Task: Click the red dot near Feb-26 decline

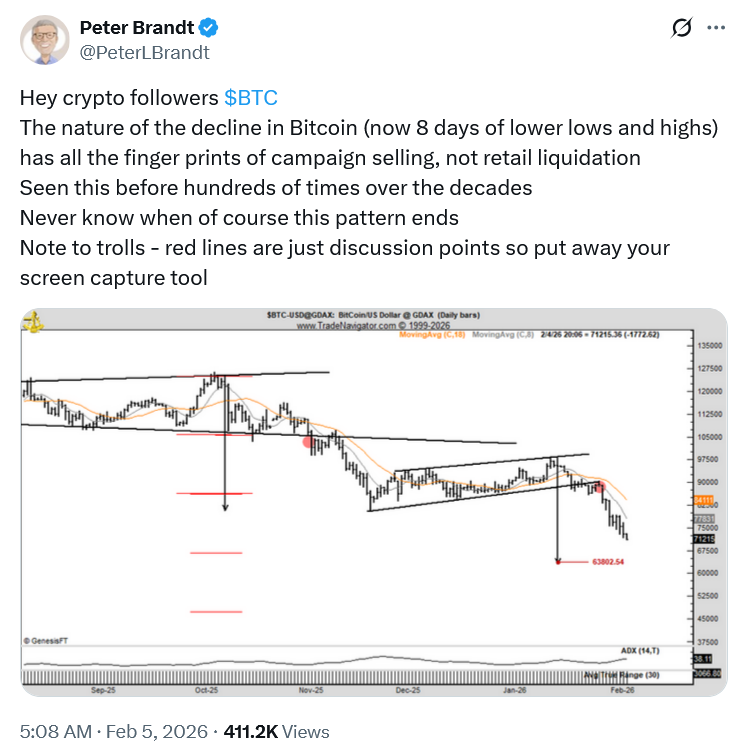Action: coord(600,487)
